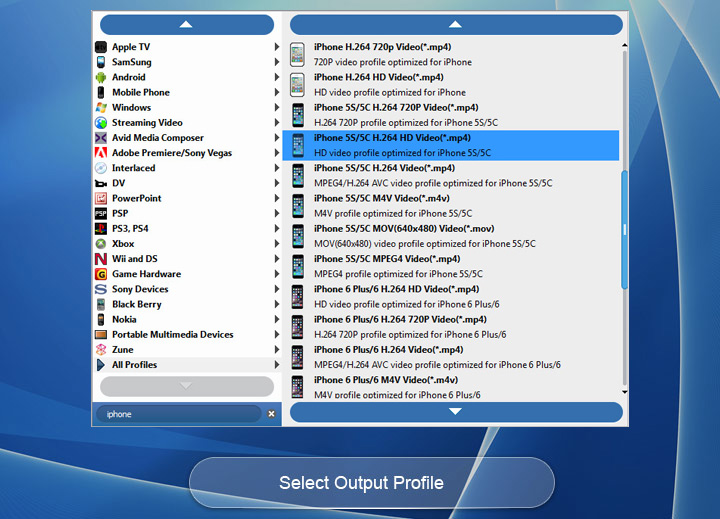The image size is (720, 519).
Task: Select highlighted iPhone 5S/5C H.264 HD Video
Action: click(x=451, y=146)
